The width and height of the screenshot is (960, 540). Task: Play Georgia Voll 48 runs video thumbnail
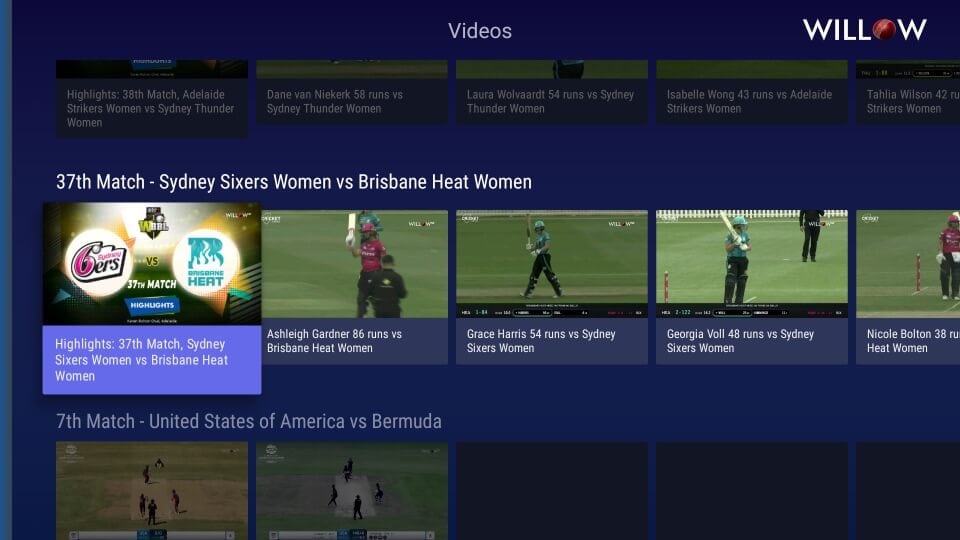[x=752, y=264]
